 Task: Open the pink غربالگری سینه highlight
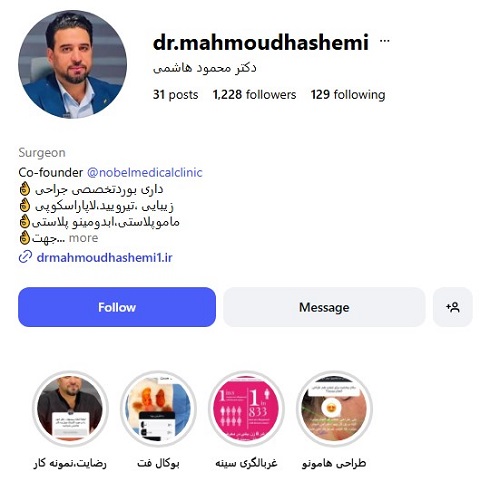(x=246, y=409)
